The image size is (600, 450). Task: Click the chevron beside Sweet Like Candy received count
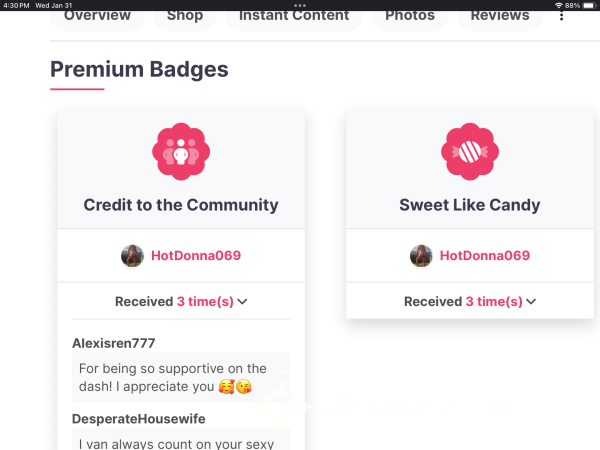pos(531,302)
